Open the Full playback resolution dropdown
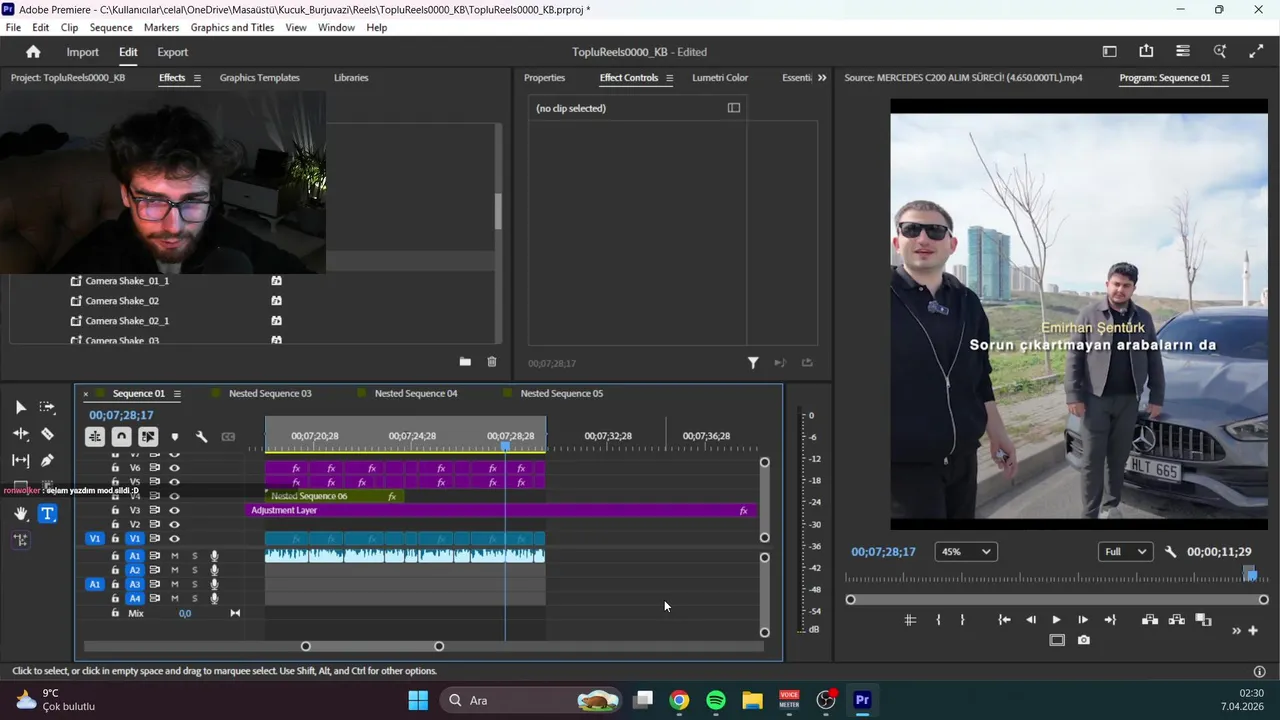Screen dimensions: 1280x720 (x=1124, y=552)
